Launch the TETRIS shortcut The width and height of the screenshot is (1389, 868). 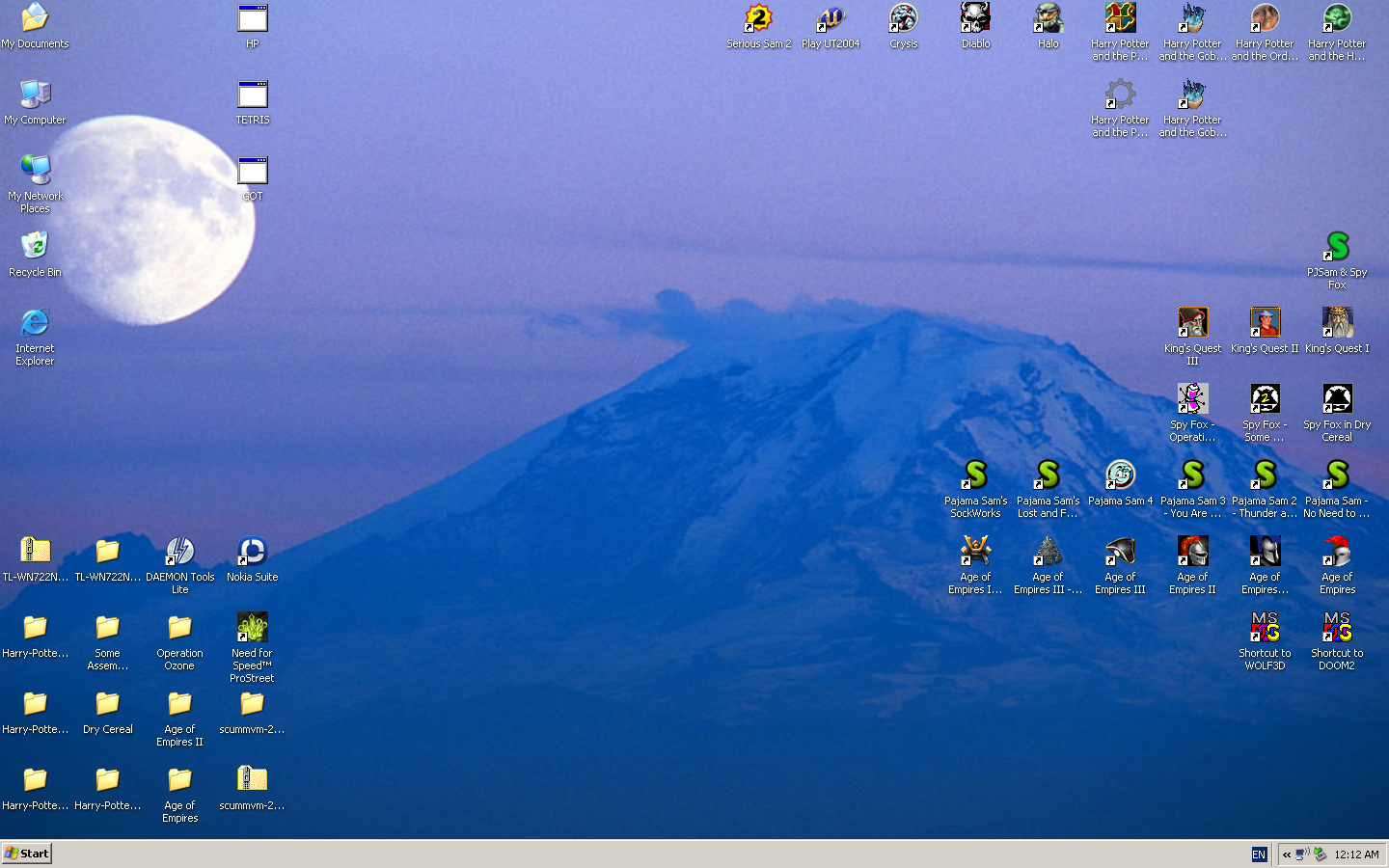pyautogui.click(x=252, y=102)
